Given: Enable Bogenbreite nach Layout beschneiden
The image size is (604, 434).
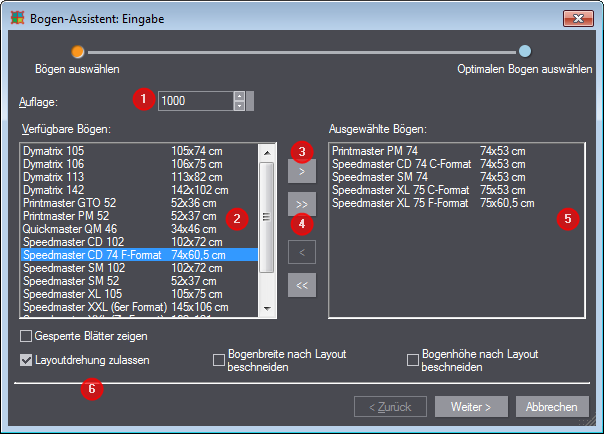Looking at the screenshot, I should (x=219, y=360).
